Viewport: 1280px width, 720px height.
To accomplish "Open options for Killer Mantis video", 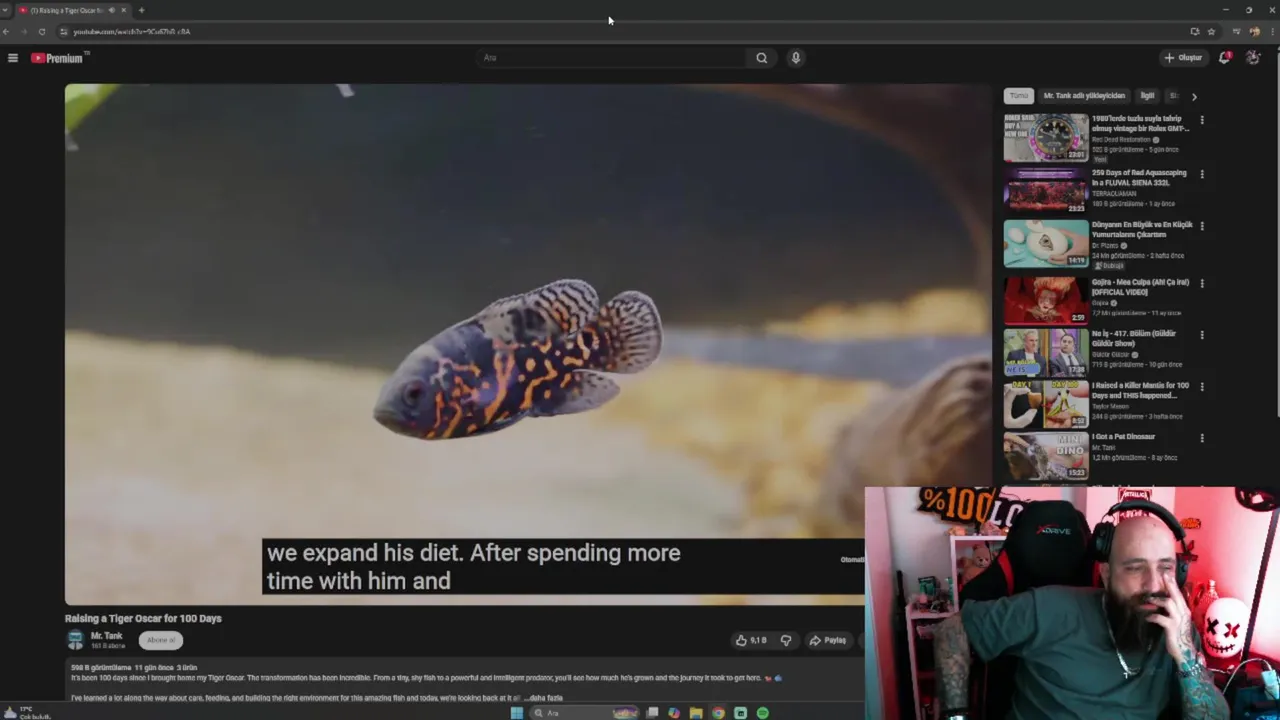I will pyautogui.click(x=1202, y=387).
